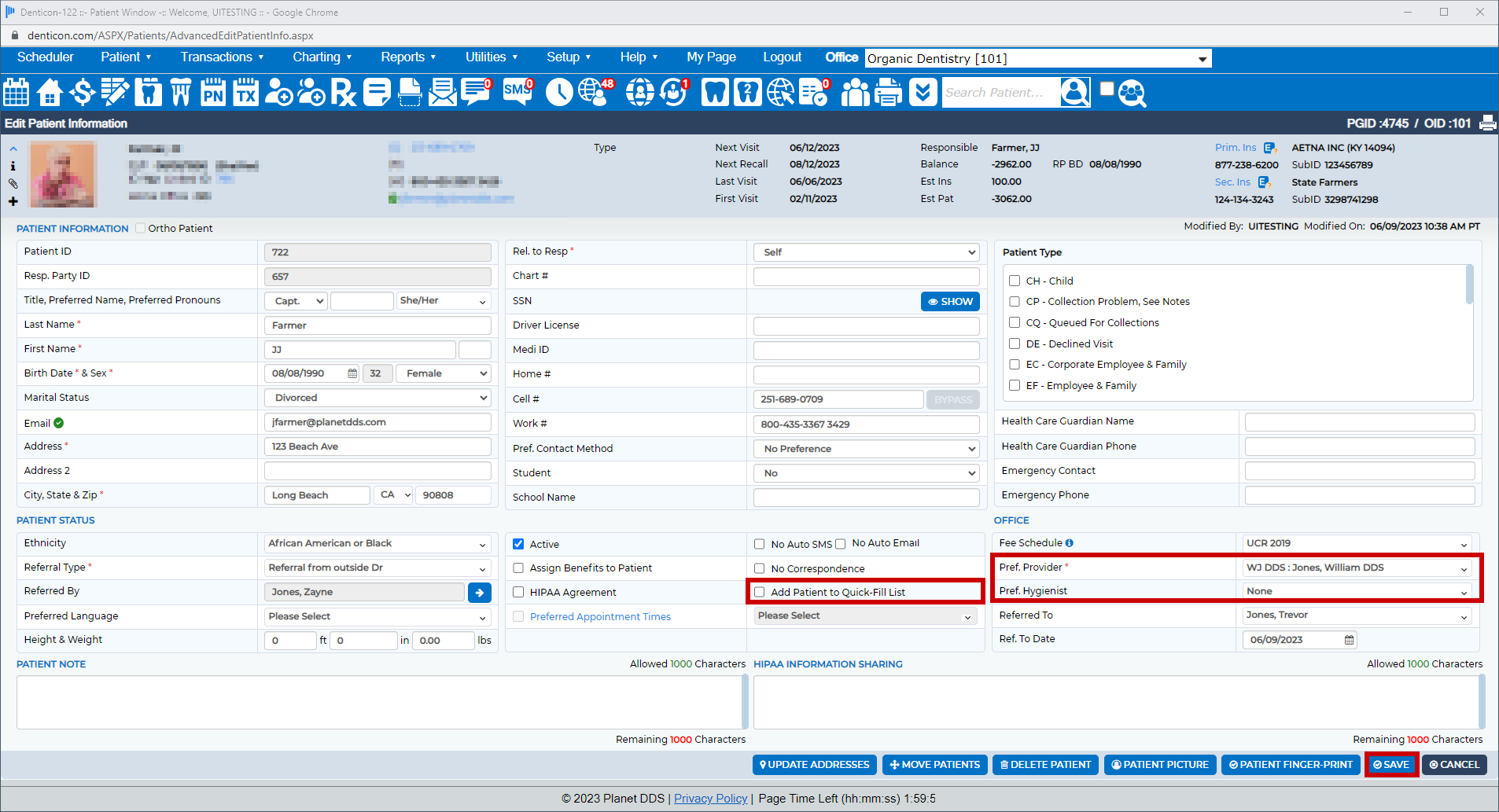The width and height of the screenshot is (1499, 812).
Task: Click the plus icon beside patient photo
Action: tap(13, 201)
